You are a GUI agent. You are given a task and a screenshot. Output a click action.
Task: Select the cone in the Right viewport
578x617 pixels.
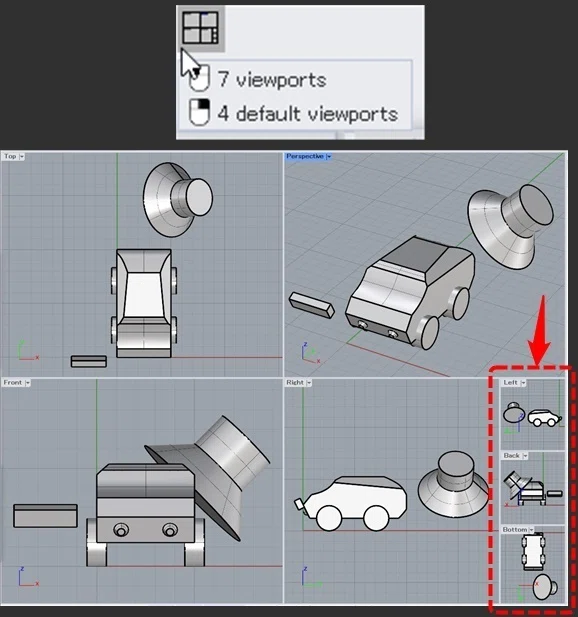click(453, 485)
